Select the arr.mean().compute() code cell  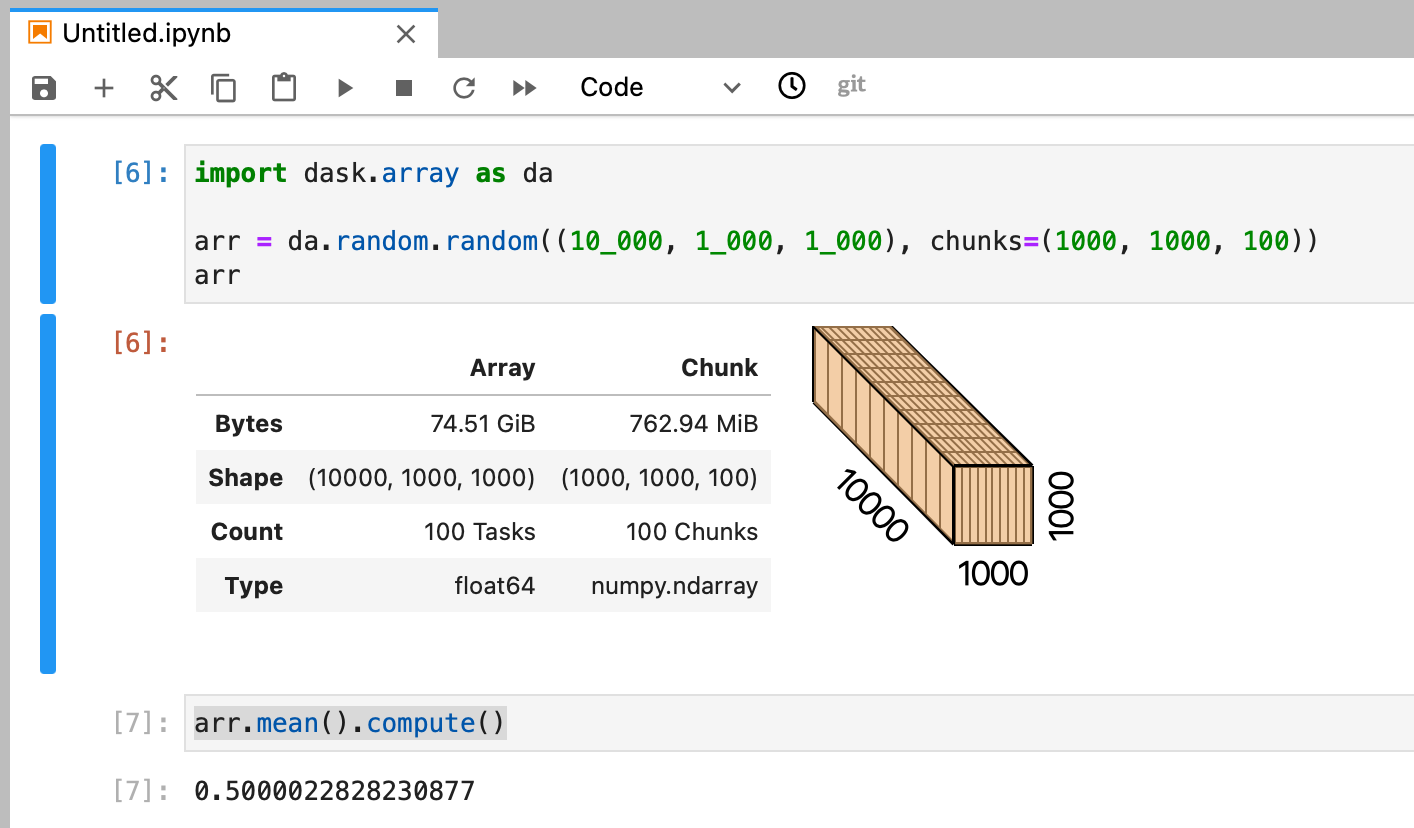pos(348,723)
